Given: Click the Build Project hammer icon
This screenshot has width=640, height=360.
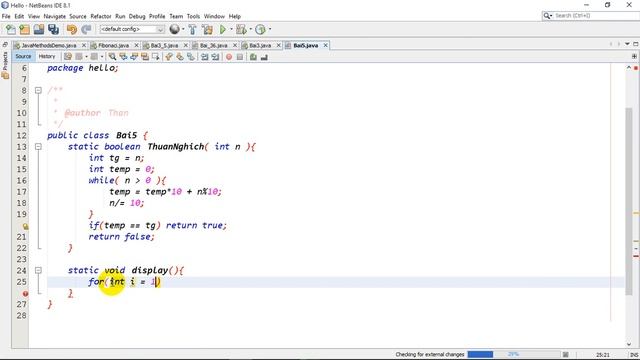Looking at the screenshot, I should pyautogui.click(x=192, y=29).
